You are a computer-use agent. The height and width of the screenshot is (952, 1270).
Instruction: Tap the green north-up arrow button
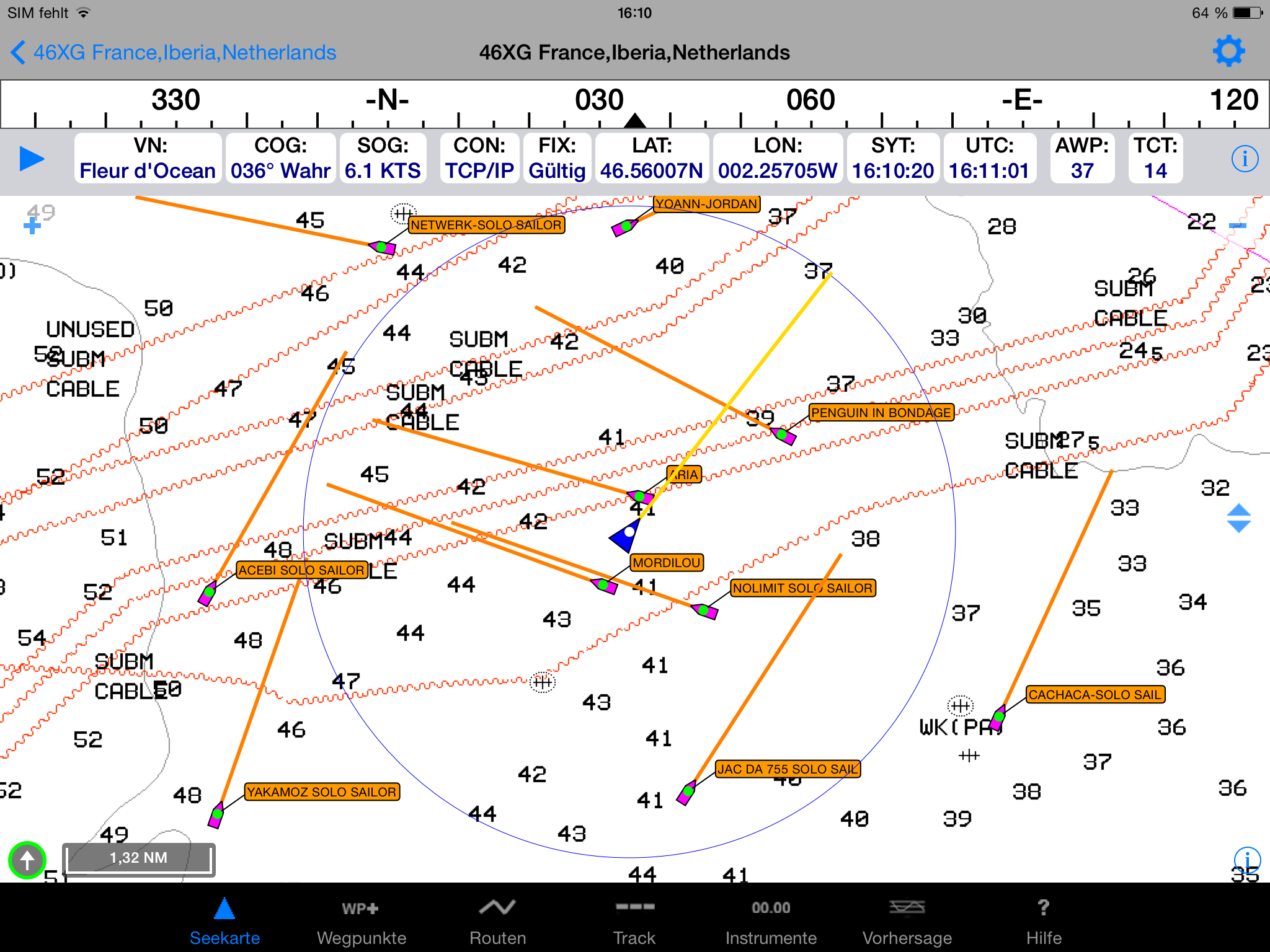[x=27, y=860]
